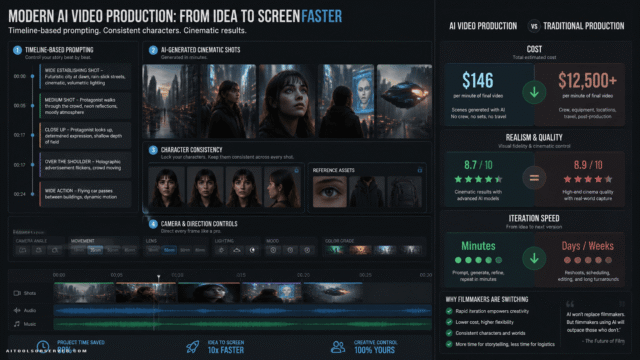The width and height of the screenshot is (640, 360).
Task: Select the last Mood icon
Action: 307,250
